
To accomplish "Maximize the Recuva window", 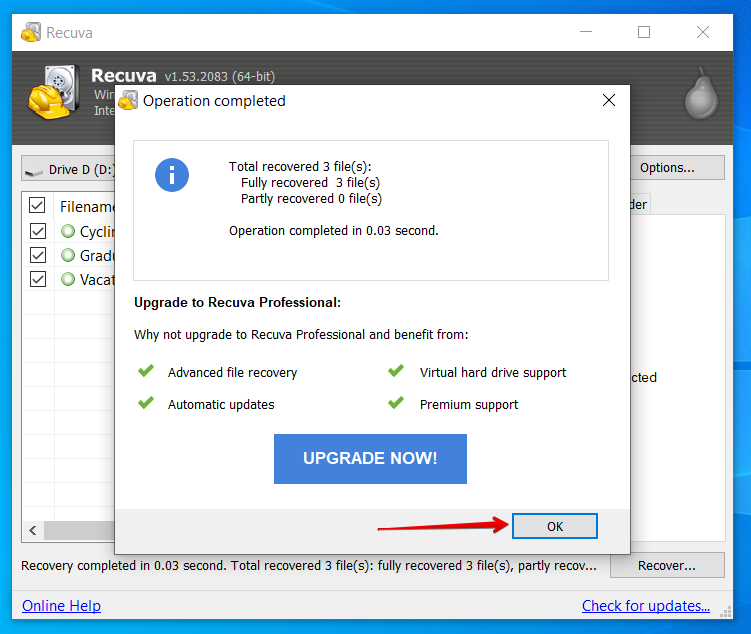I will [644, 32].
